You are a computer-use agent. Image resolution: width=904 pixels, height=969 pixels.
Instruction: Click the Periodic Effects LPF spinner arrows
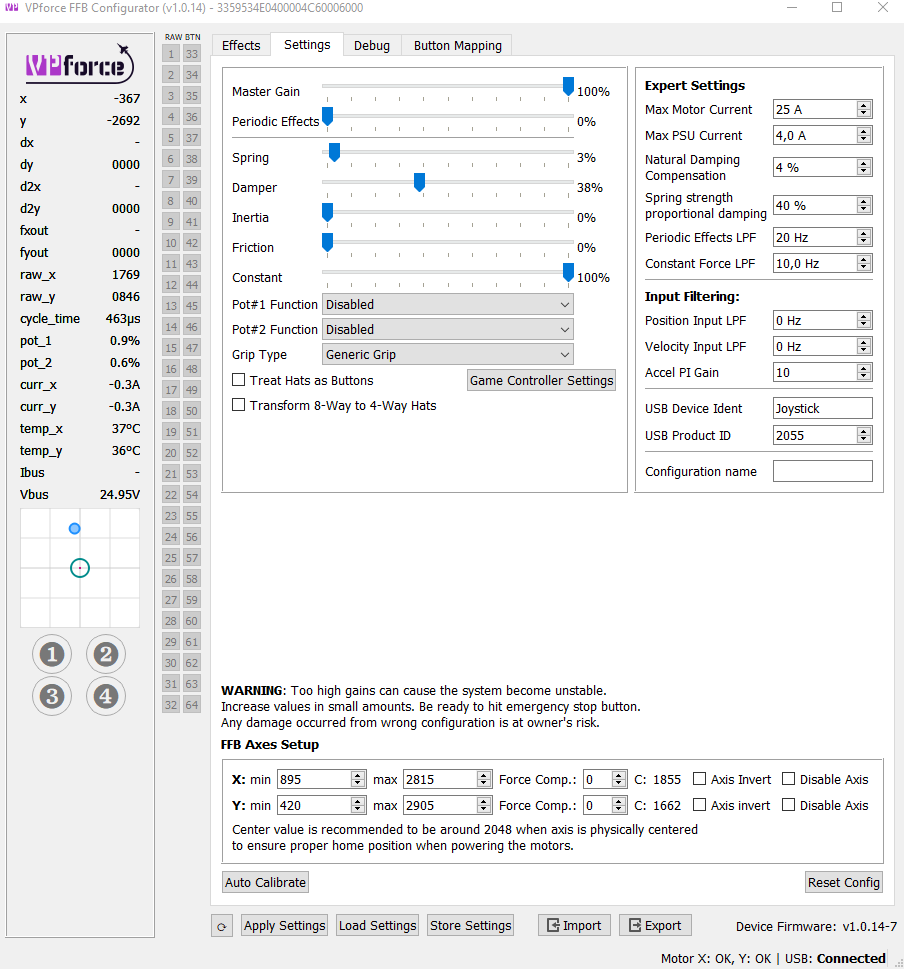pos(864,237)
